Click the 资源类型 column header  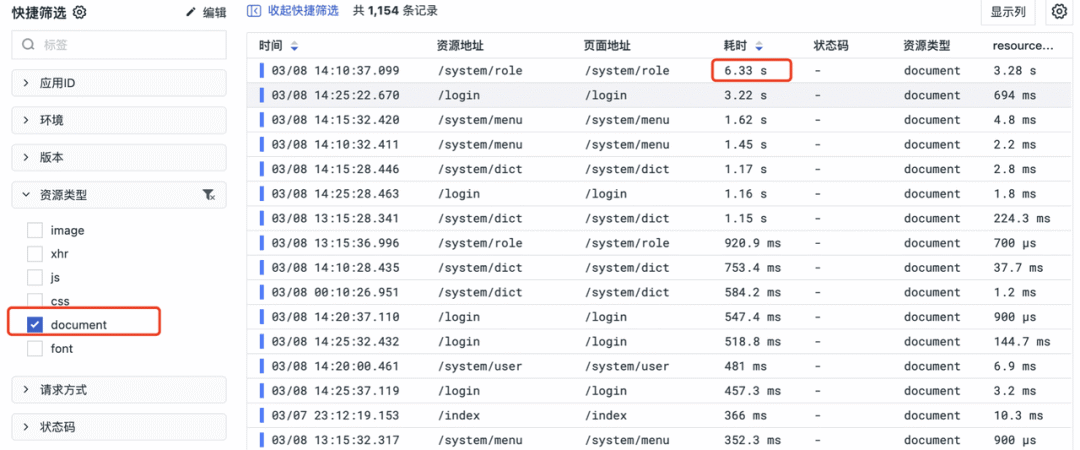click(926, 46)
